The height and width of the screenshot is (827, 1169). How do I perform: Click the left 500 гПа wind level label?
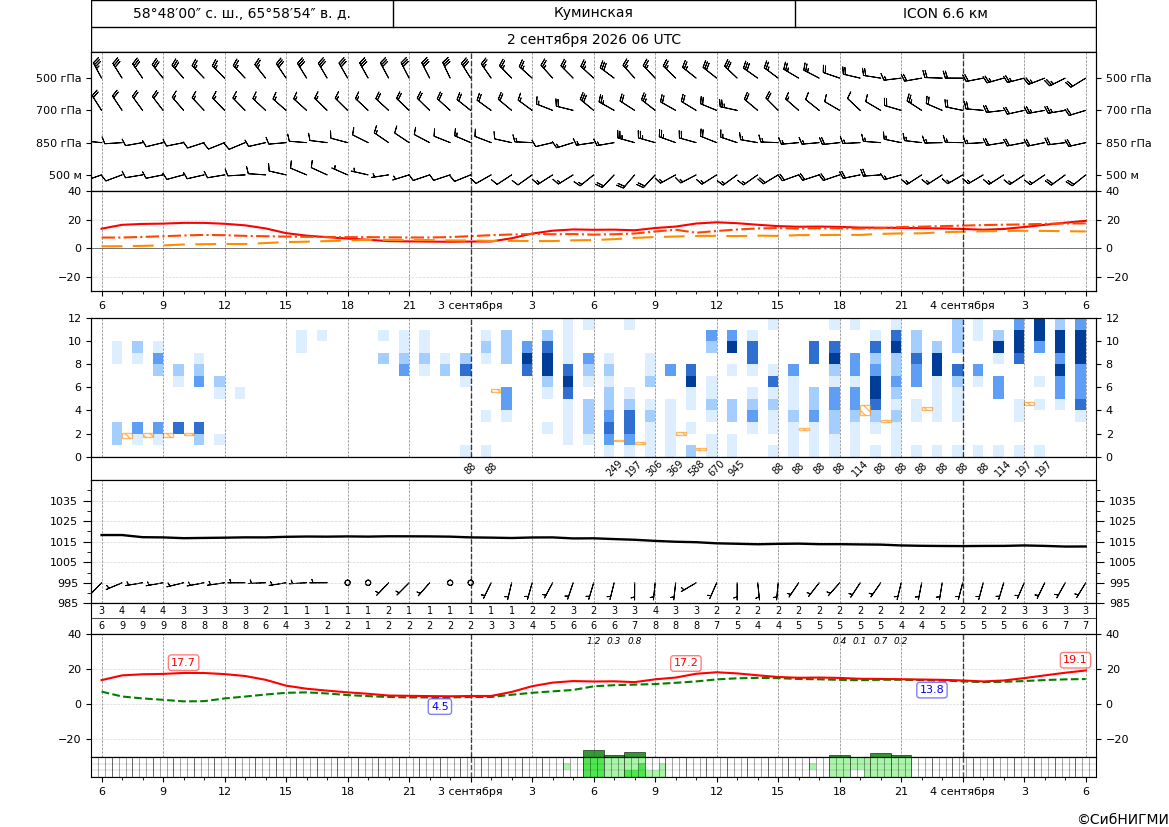[59, 78]
